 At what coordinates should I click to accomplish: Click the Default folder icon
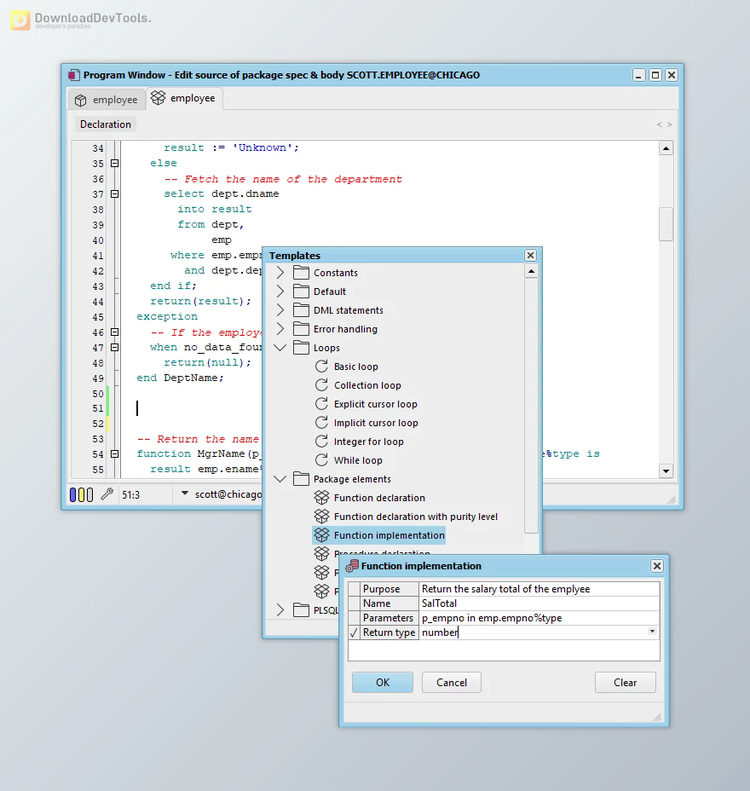[301, 291]
